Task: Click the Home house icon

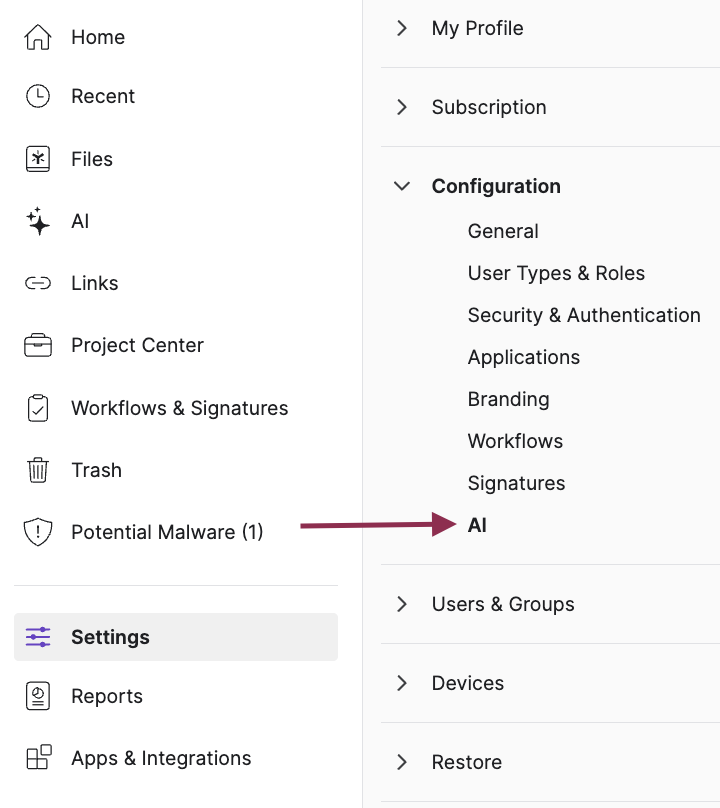Action: point(38,37)
